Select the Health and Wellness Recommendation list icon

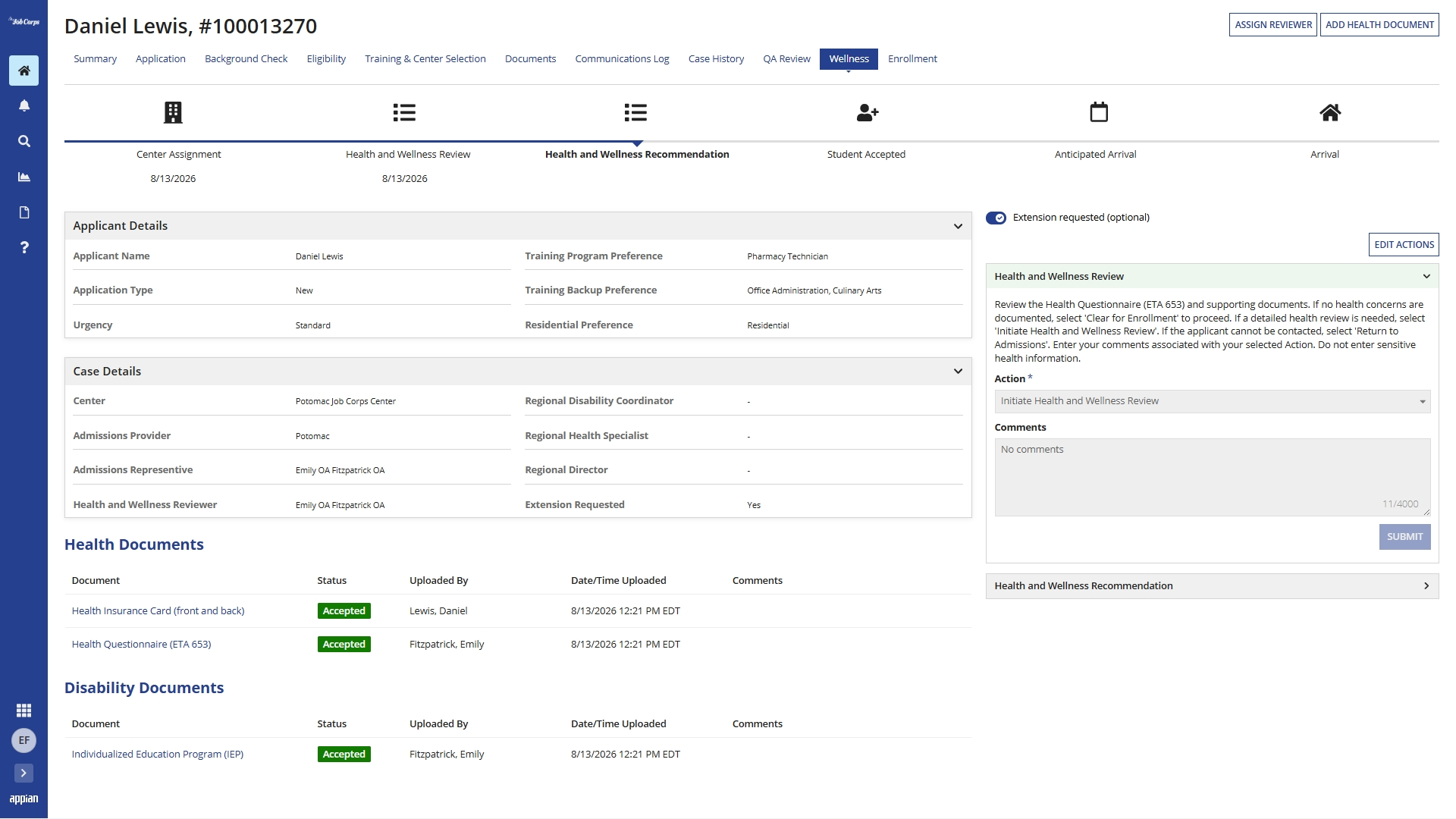point(635,113)
